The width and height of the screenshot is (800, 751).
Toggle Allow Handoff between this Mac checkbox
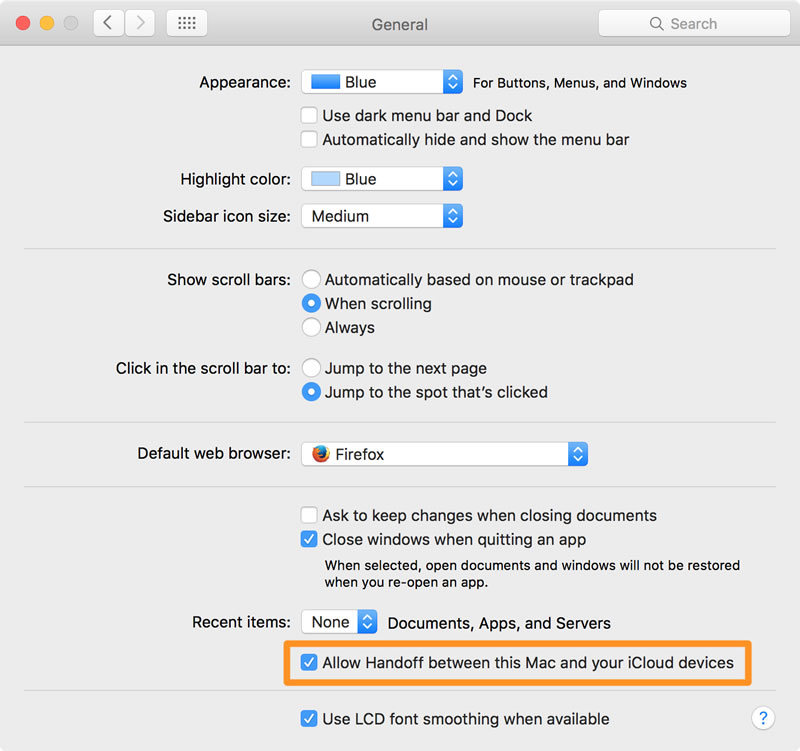(309, 662)
